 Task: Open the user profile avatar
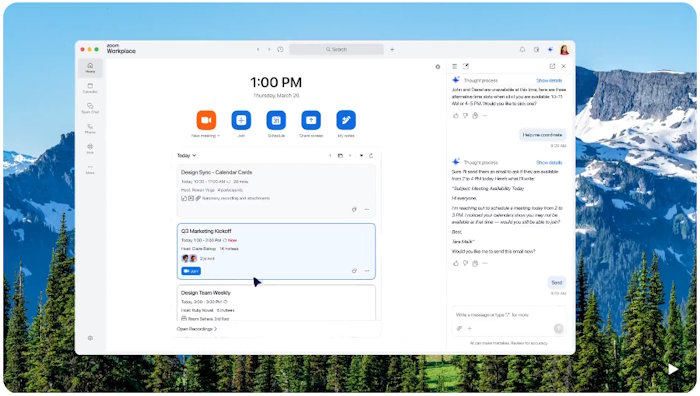(x=564, y=50)
